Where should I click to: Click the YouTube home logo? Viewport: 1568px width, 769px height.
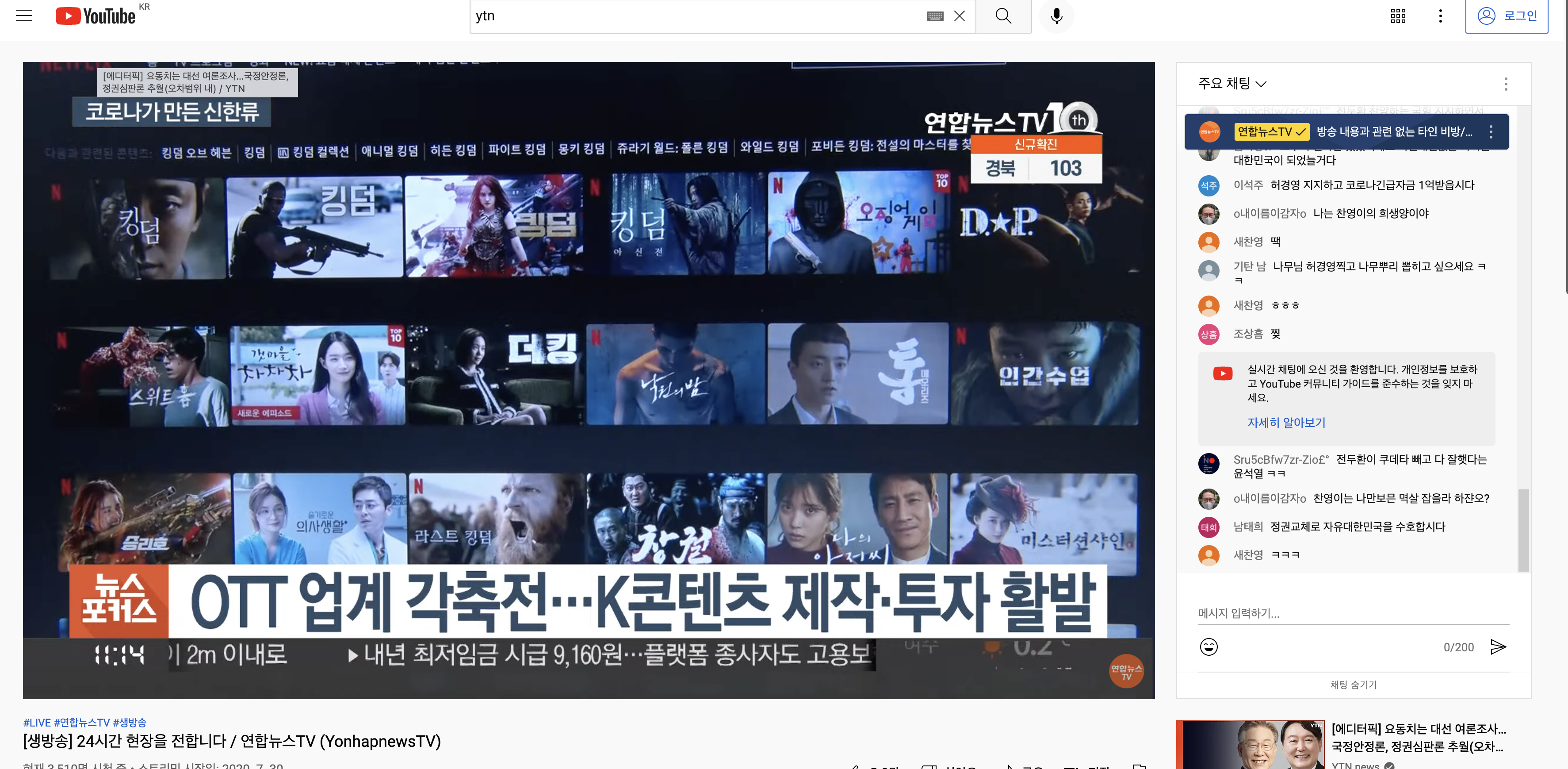click(96, 16)
